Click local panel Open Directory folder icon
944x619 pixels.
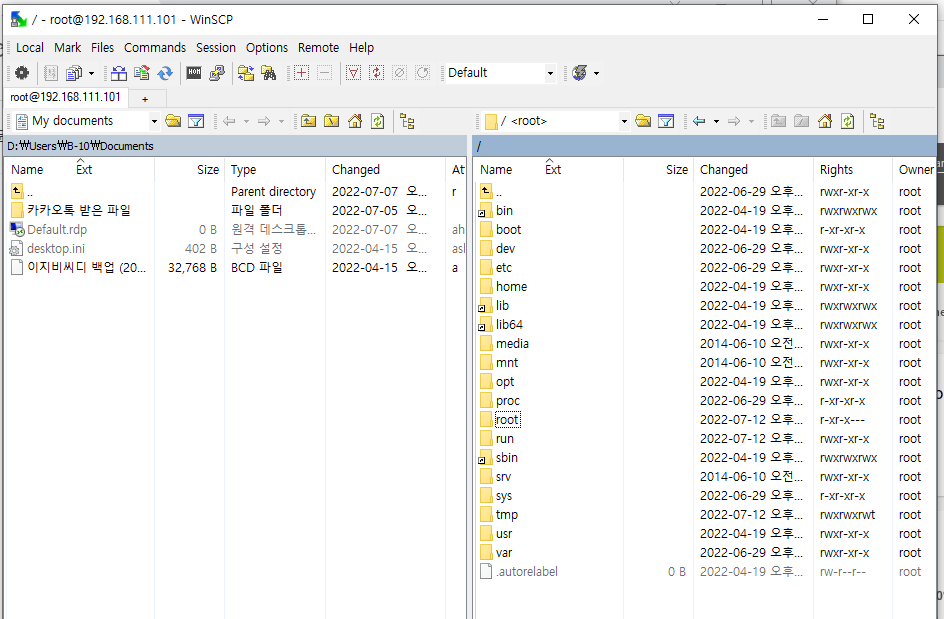(x=173, y=121)
